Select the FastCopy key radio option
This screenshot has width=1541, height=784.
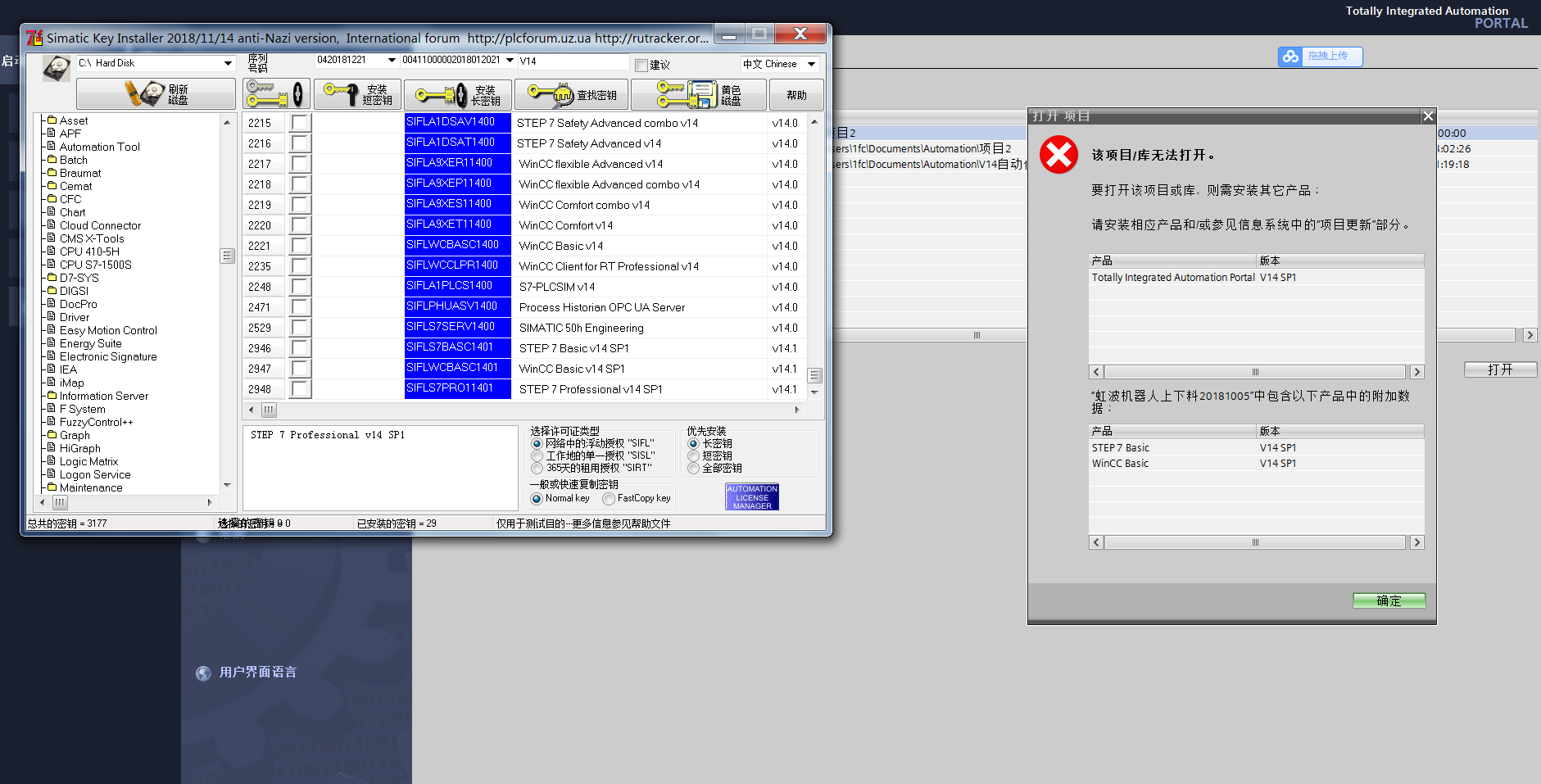point(609,499)
